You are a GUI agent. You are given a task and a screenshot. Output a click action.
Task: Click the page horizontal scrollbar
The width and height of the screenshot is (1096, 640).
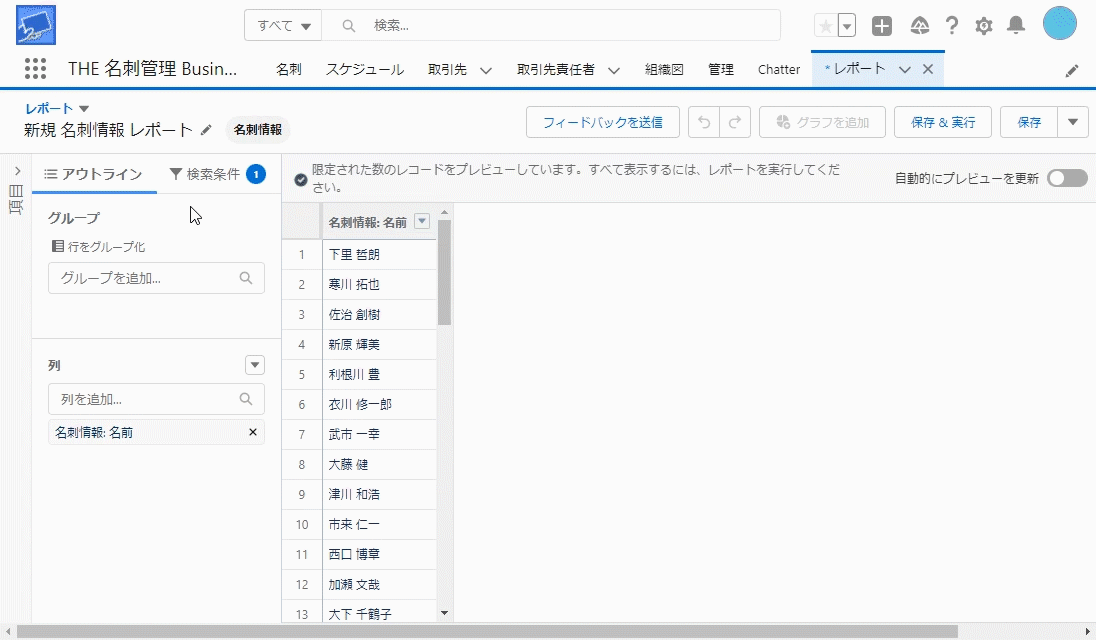pyautogui.click(x=487, y=632)
